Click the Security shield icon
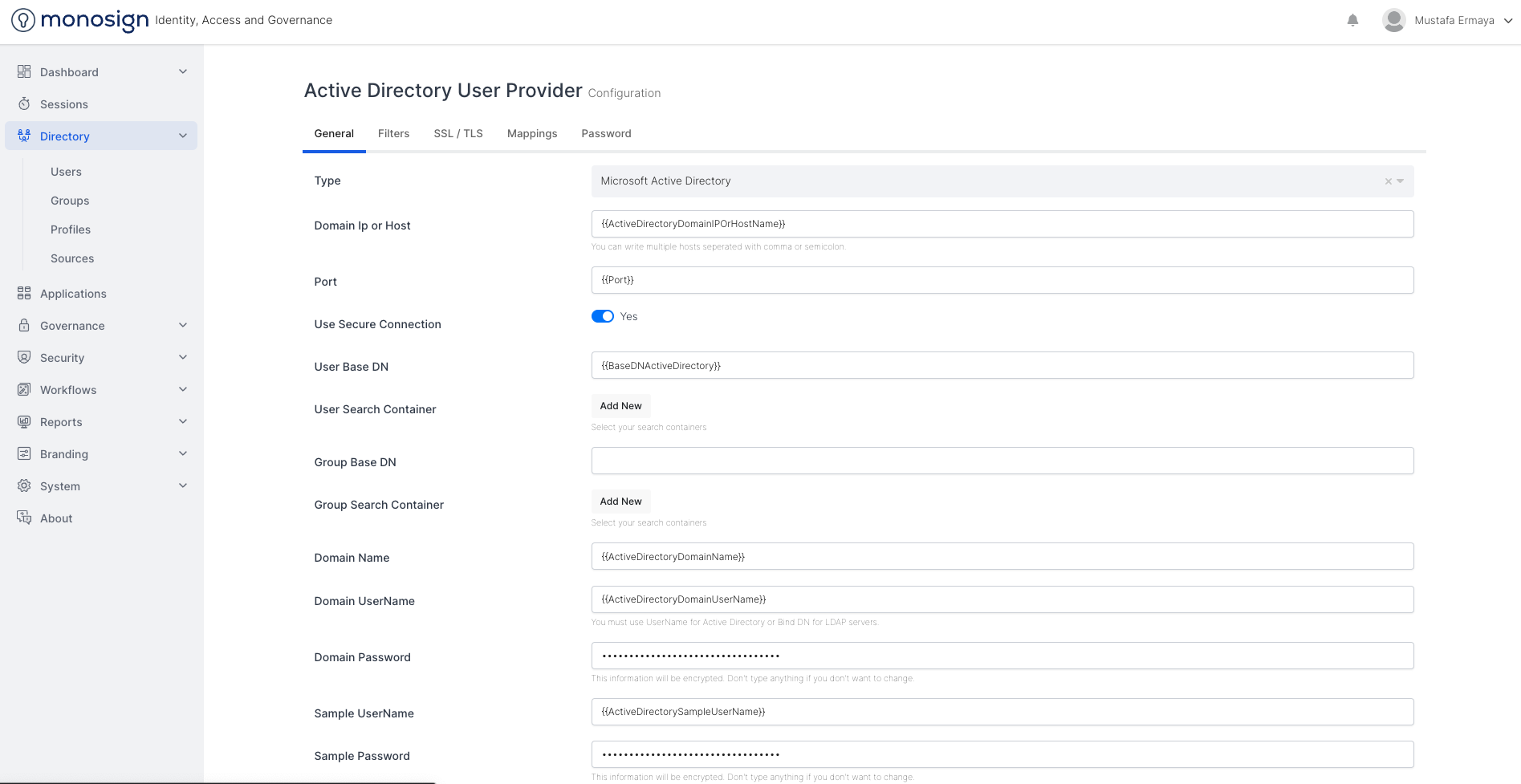The width and height of the screenshot is (1521, 784). pos(24,358)
